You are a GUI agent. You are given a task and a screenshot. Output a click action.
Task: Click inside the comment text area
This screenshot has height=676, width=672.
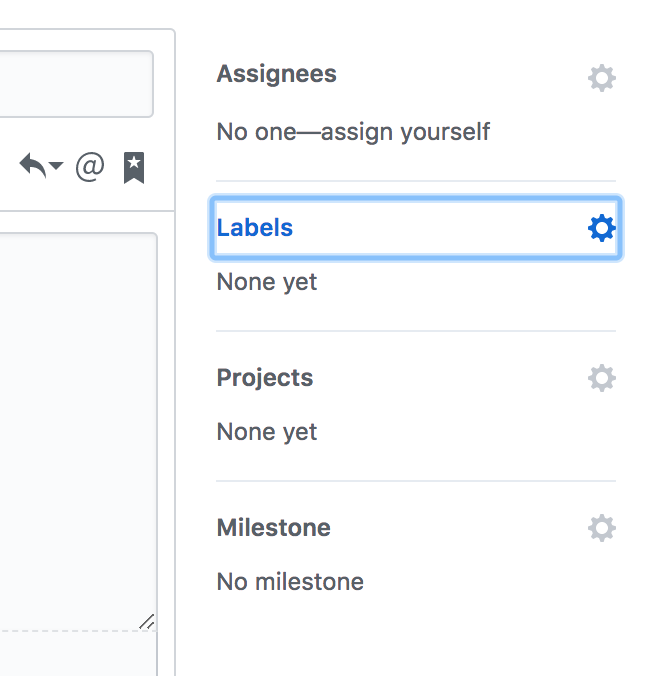pyautogui.click(x=78, y=427)
